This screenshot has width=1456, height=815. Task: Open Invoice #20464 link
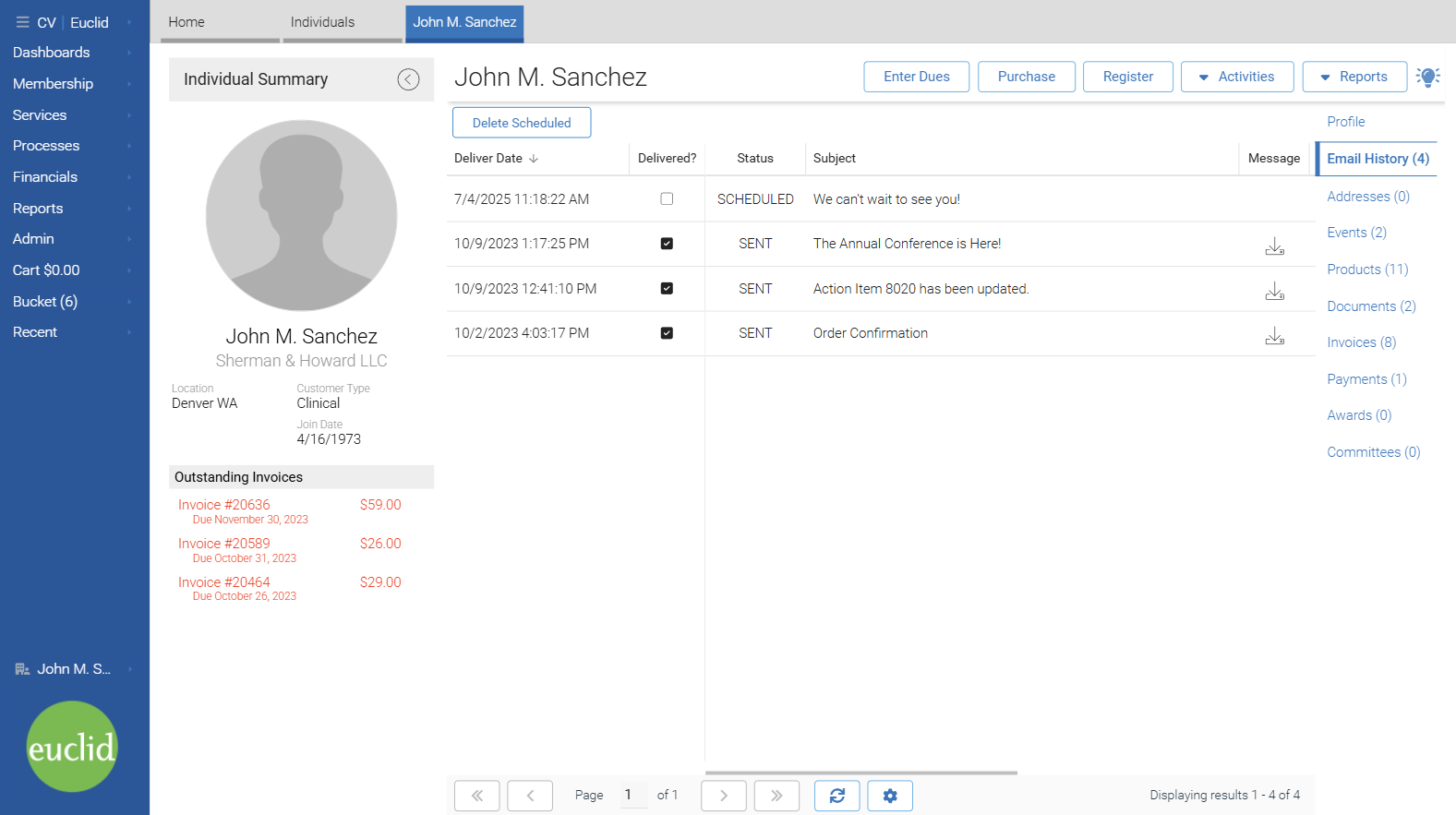[223, 582]
